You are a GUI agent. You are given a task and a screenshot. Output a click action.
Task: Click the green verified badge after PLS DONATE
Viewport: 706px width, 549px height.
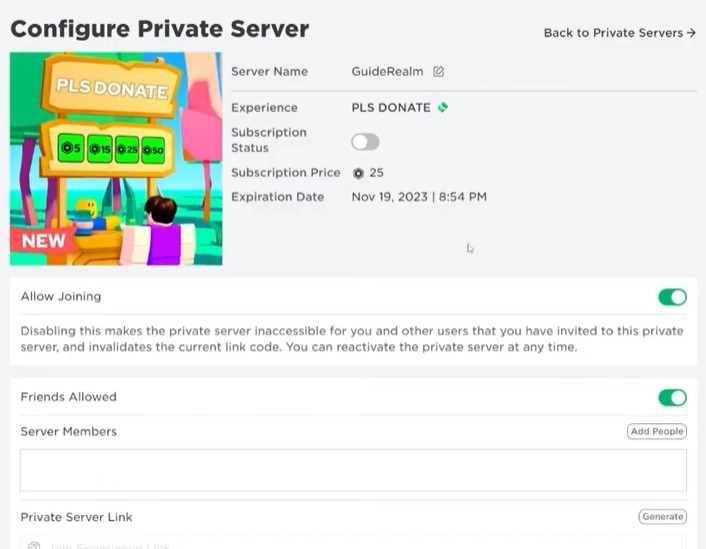(443, 108)
